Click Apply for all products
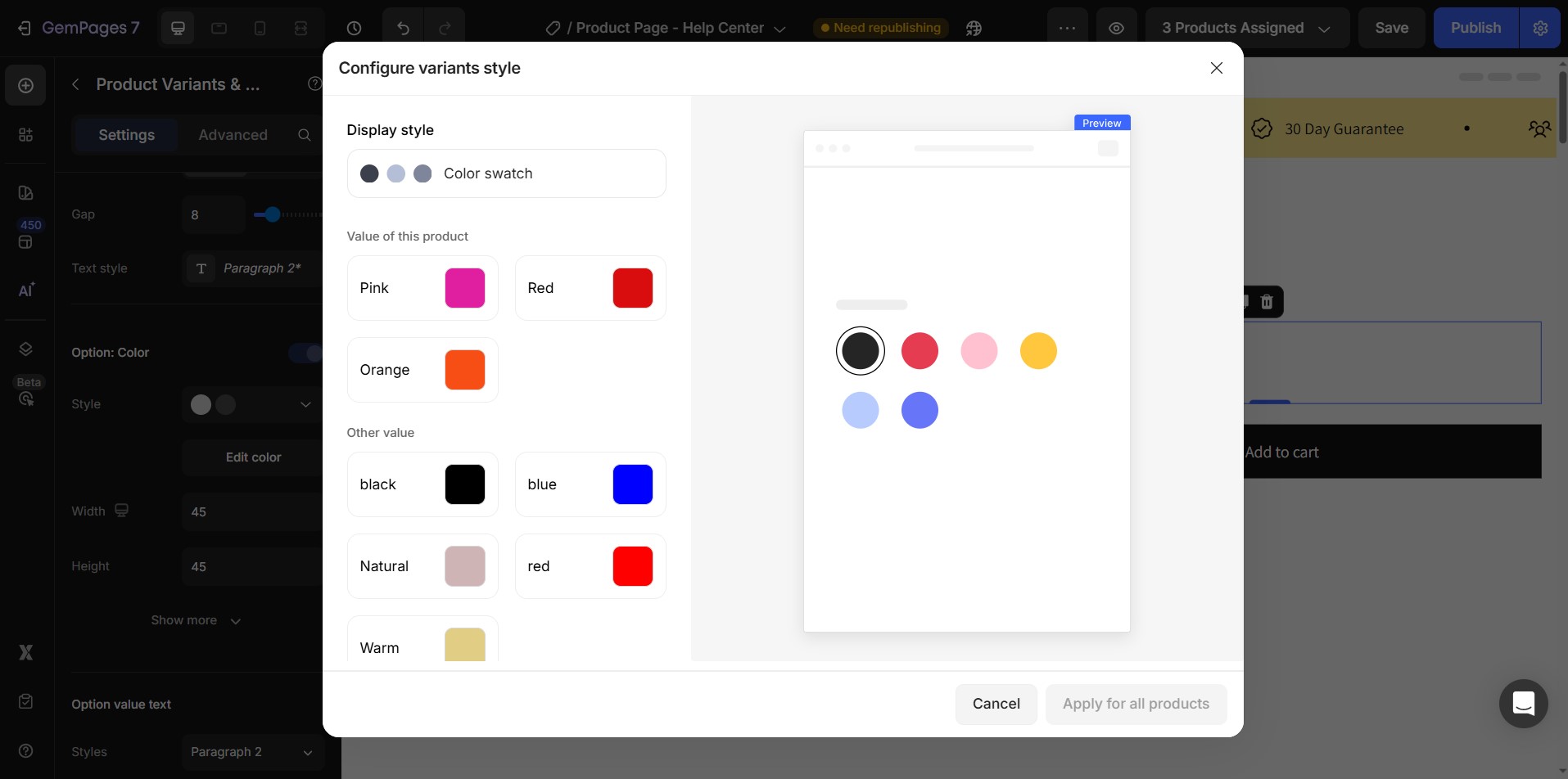1568x779 pixels. [x=1135, y=704]
